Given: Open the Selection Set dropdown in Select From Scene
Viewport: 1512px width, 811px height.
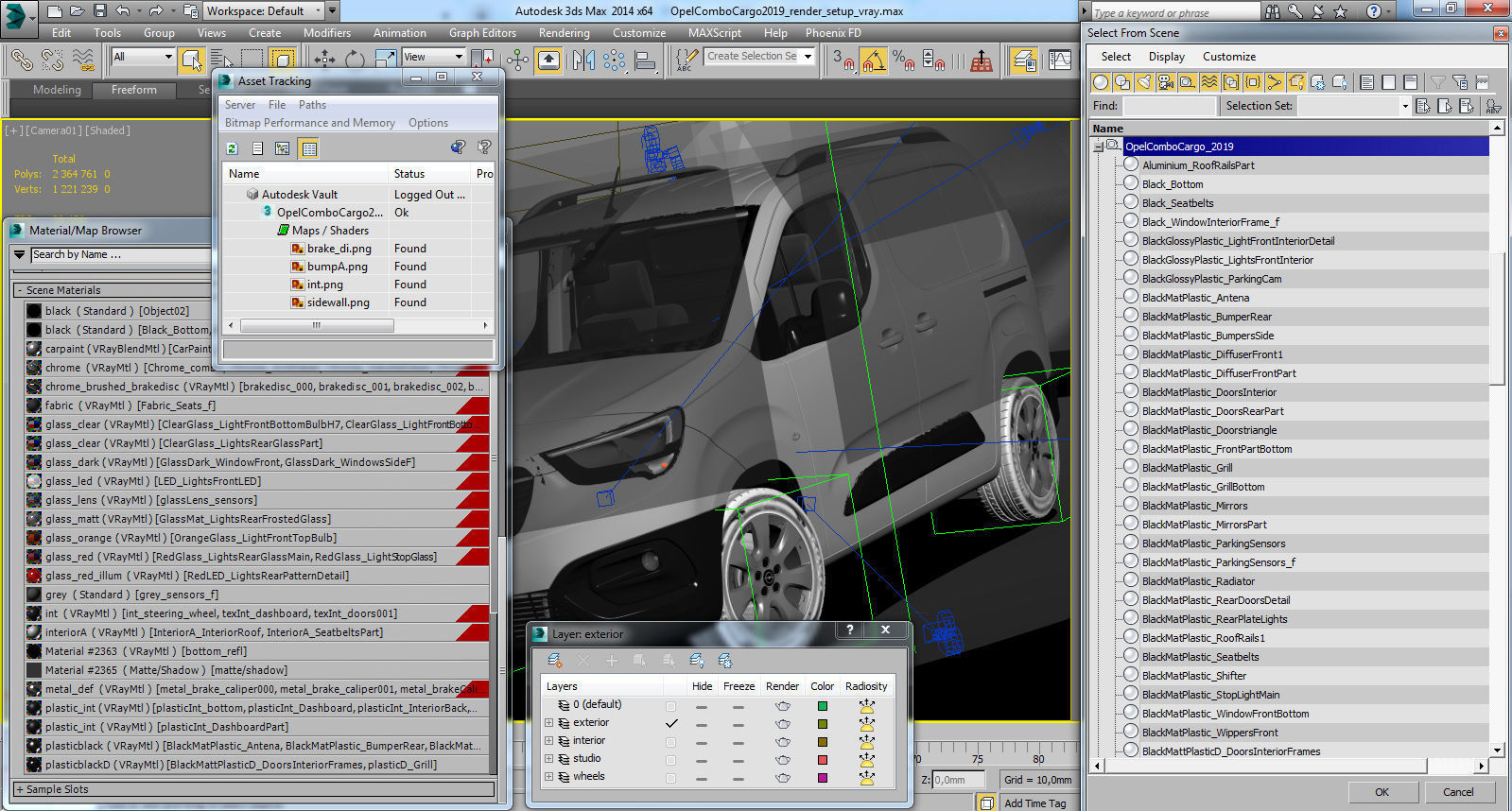Looking at the screenshot, I should [1405, 106].
